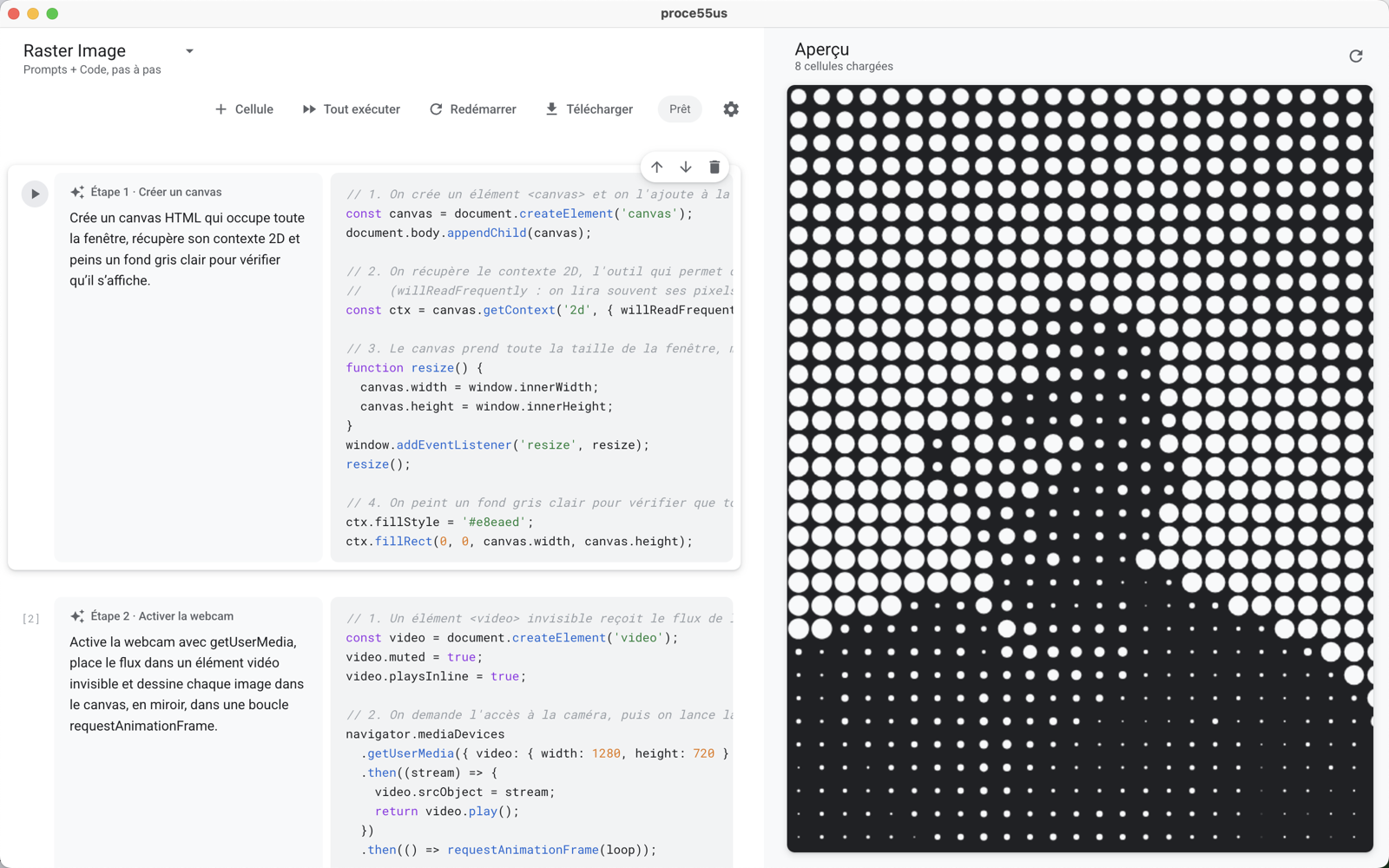This screenshot has height=868, width=1389.
Task: Click code line 'document.body.appendChild(canvas);'
Action: pos(469,233)
